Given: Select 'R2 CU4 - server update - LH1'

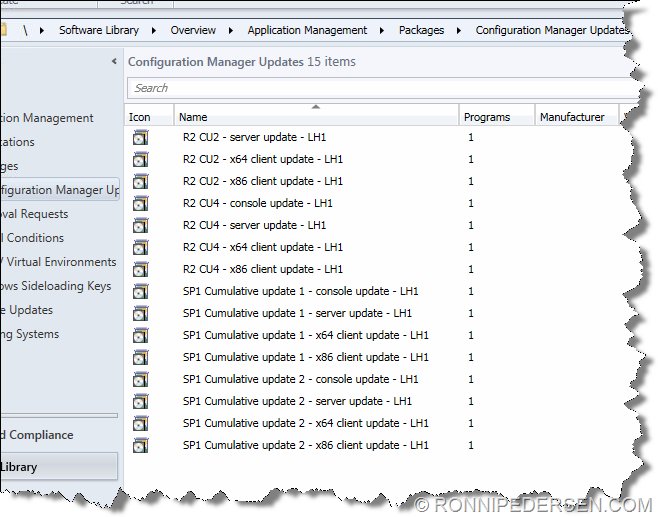Looking at the screenshot, I should click(254, 225).
